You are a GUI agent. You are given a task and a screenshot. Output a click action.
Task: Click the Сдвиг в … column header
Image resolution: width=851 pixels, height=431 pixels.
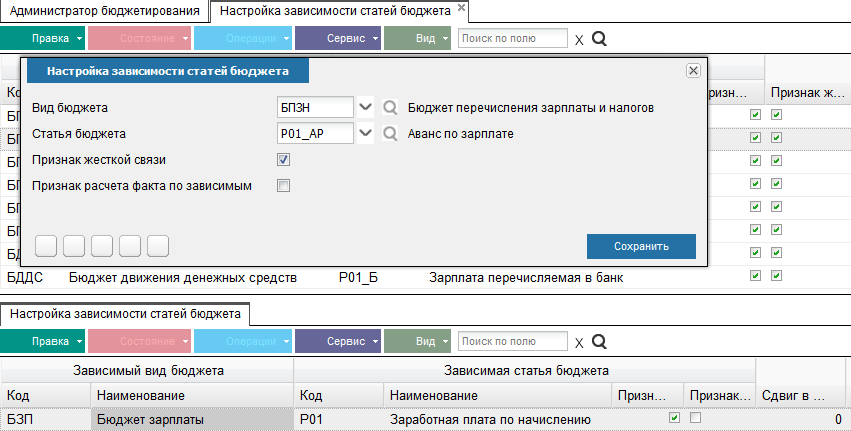tap(801, 396)
